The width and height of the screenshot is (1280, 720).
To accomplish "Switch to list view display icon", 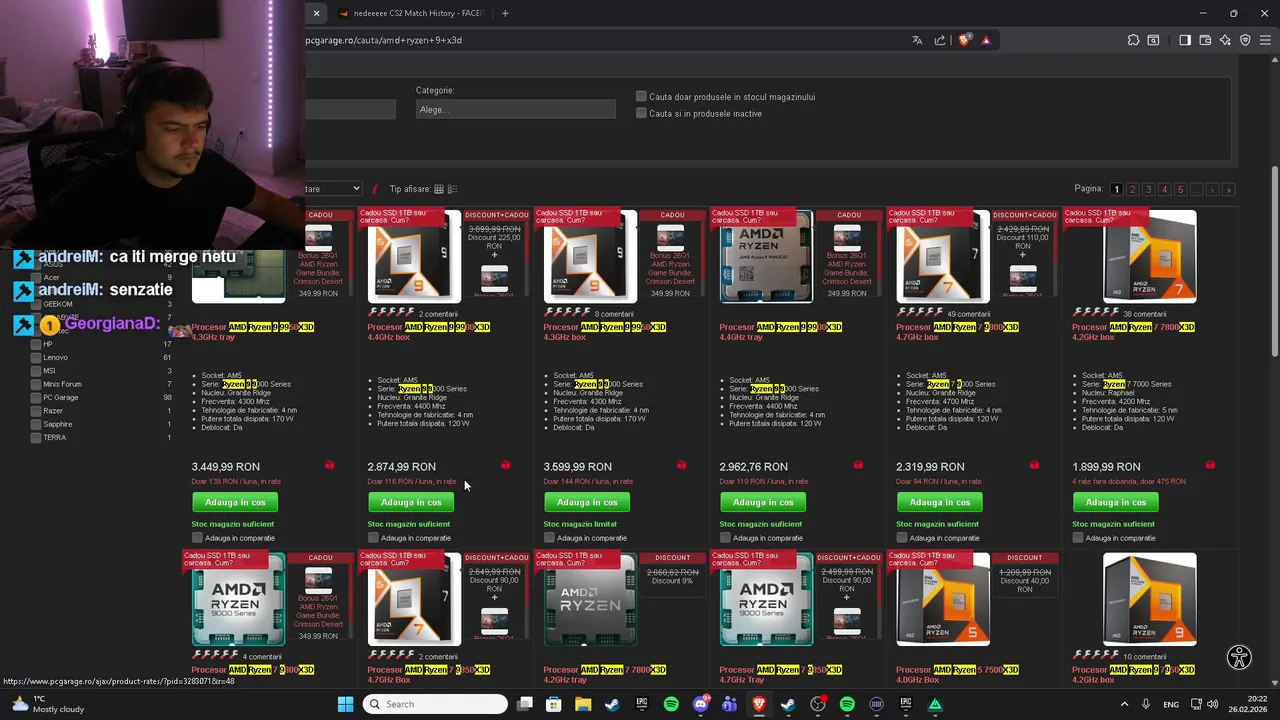I will [452, 189].
